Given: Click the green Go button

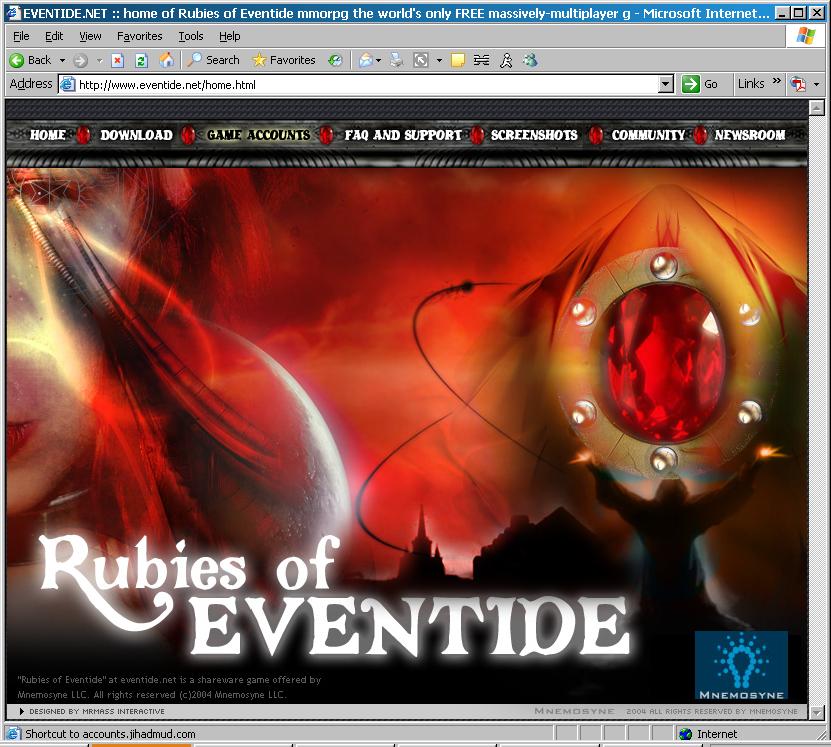Looking at the screenshot, I should point(700,84).
